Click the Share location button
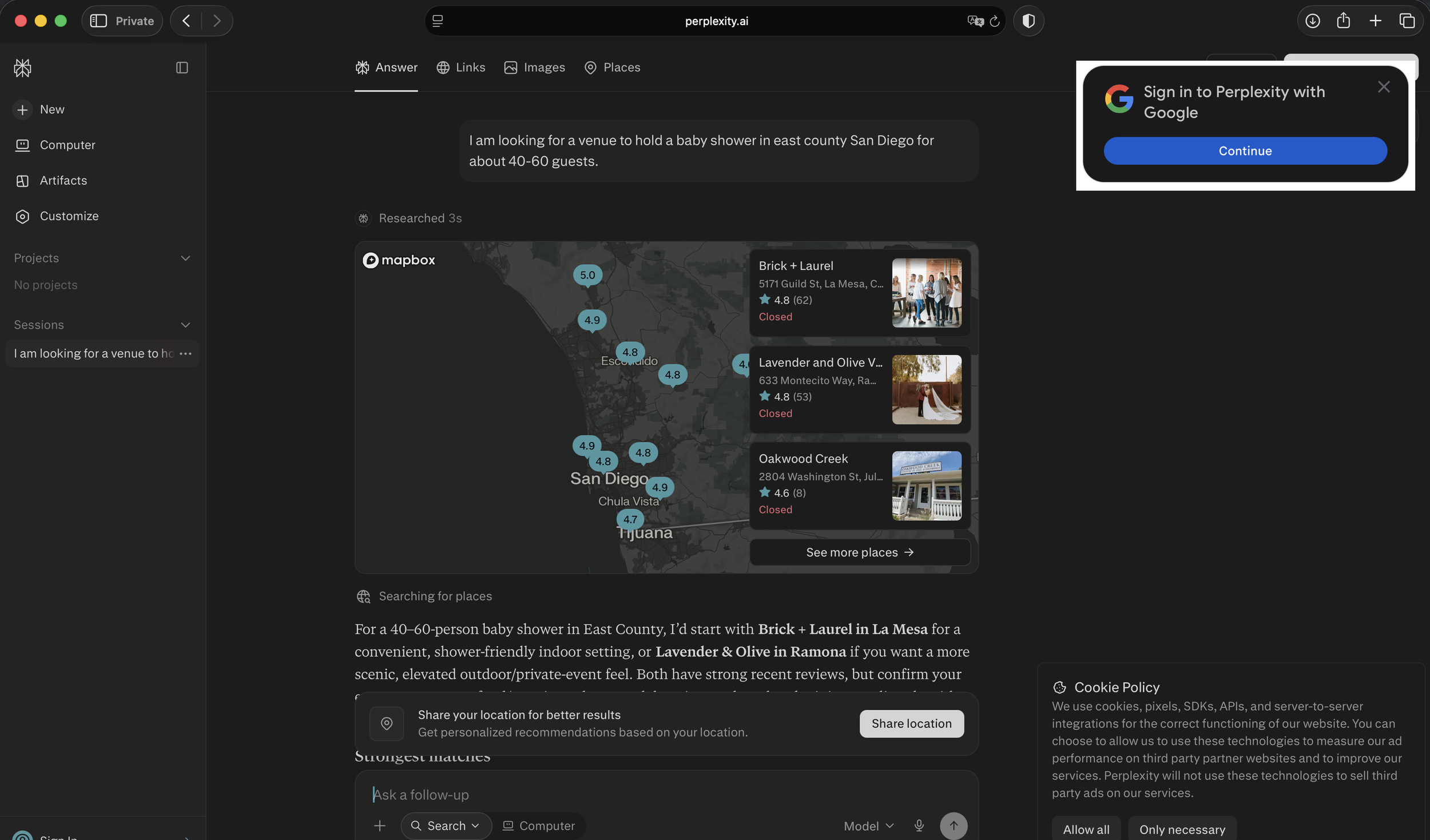The height and width of the screenshot is (840, 1430). click(911, 723)
